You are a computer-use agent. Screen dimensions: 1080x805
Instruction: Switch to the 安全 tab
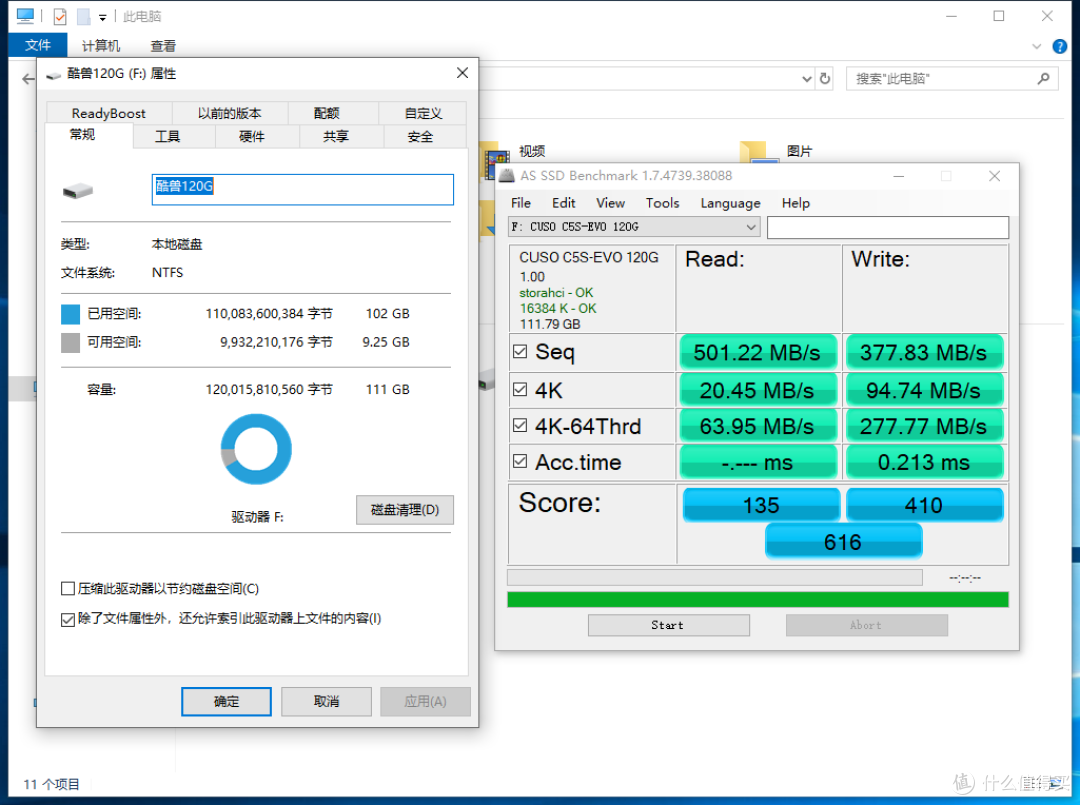(x=420, y=136)
